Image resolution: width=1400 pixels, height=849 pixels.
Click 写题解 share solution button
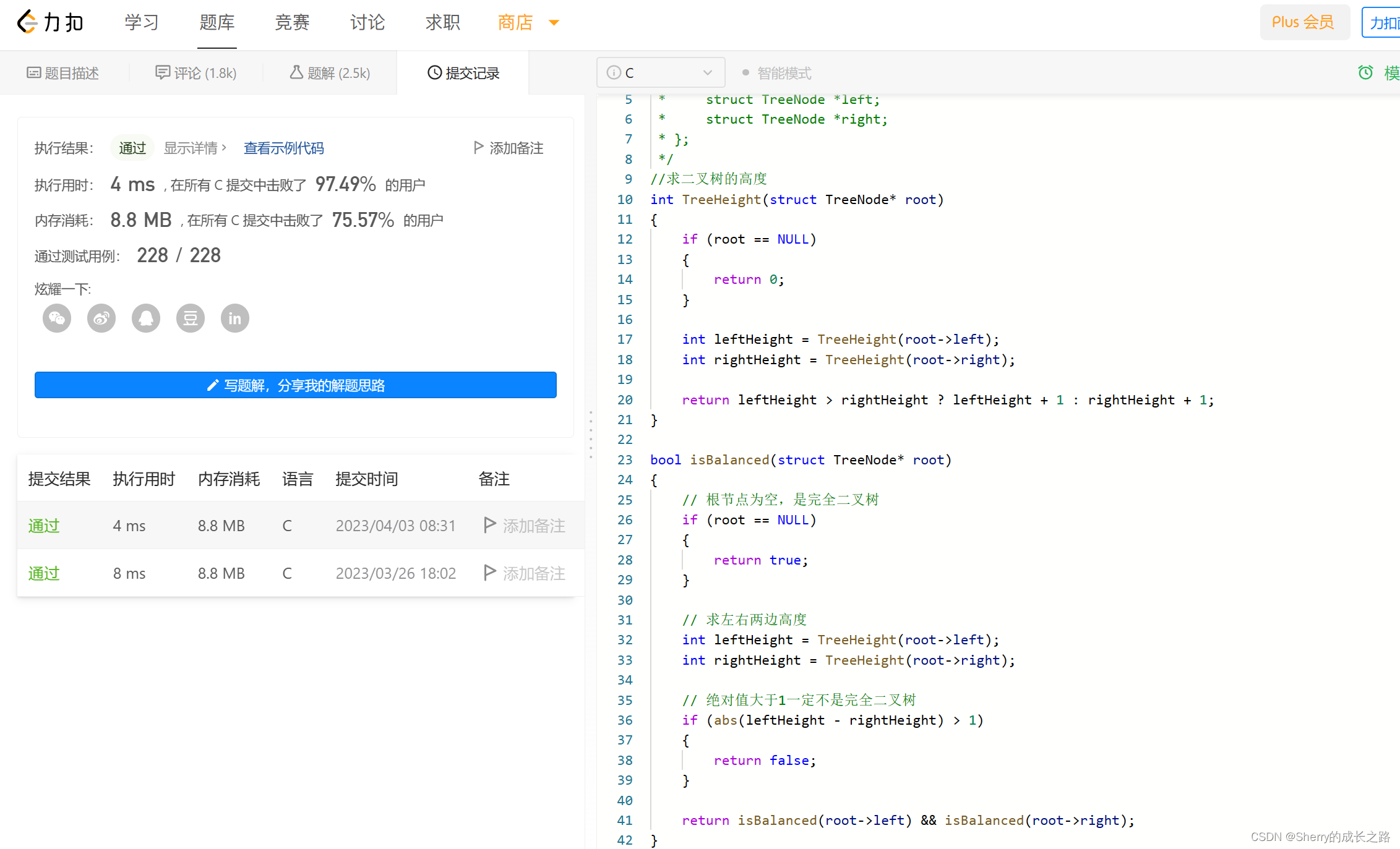click(296, 385)
